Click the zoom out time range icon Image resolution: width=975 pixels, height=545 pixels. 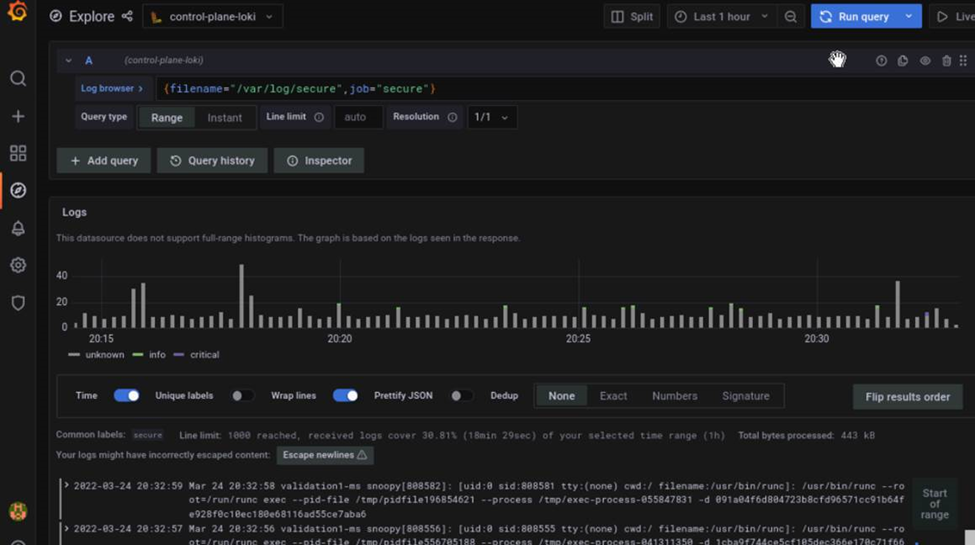tap(790, 17)
